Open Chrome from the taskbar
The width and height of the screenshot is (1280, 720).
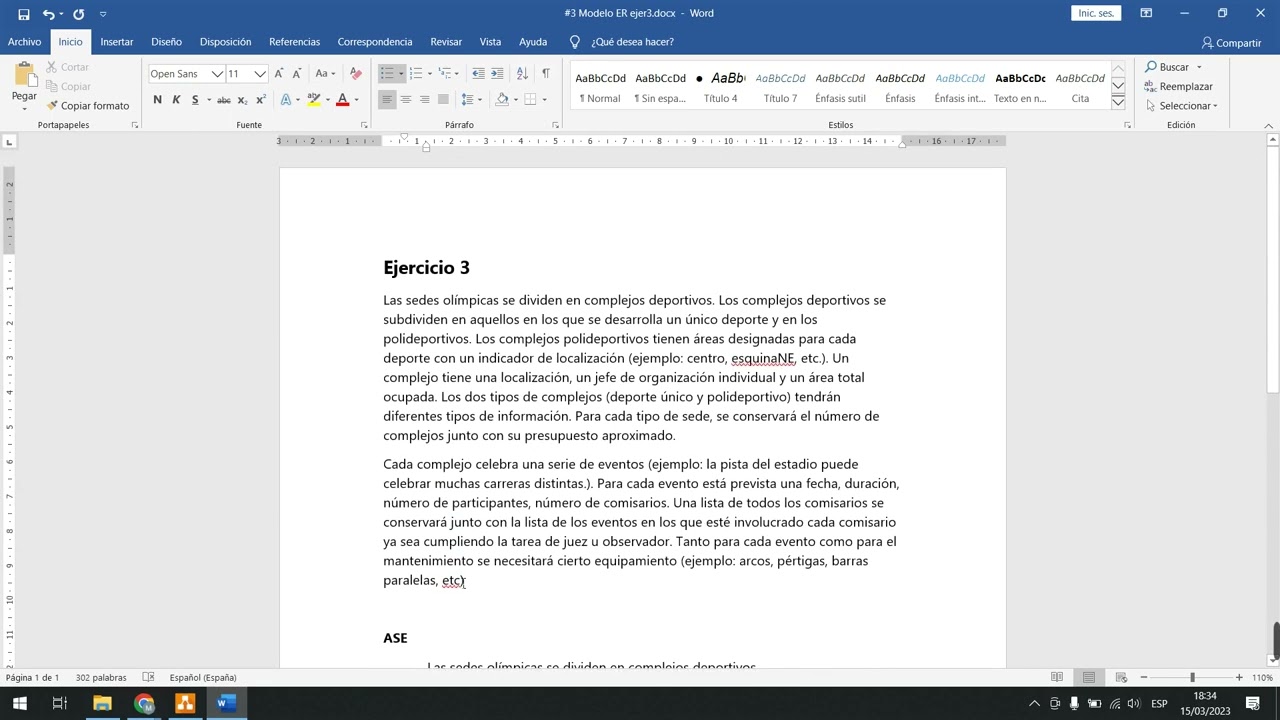click(144, 704)
